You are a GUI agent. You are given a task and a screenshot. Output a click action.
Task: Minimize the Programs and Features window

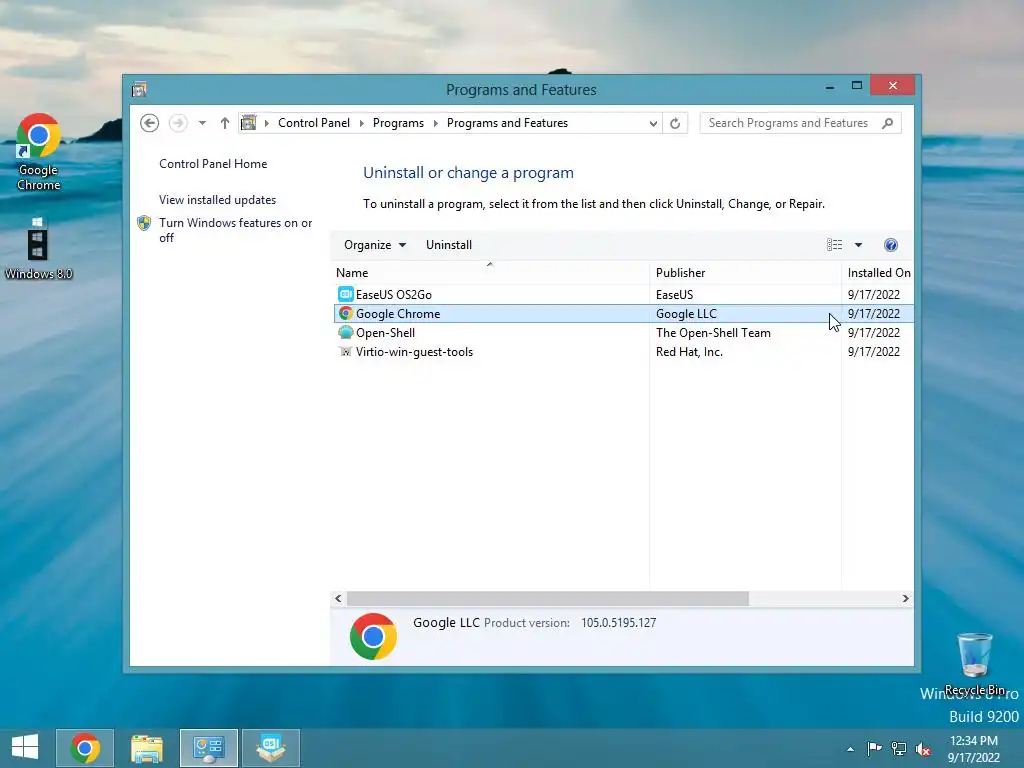(829, 86)
